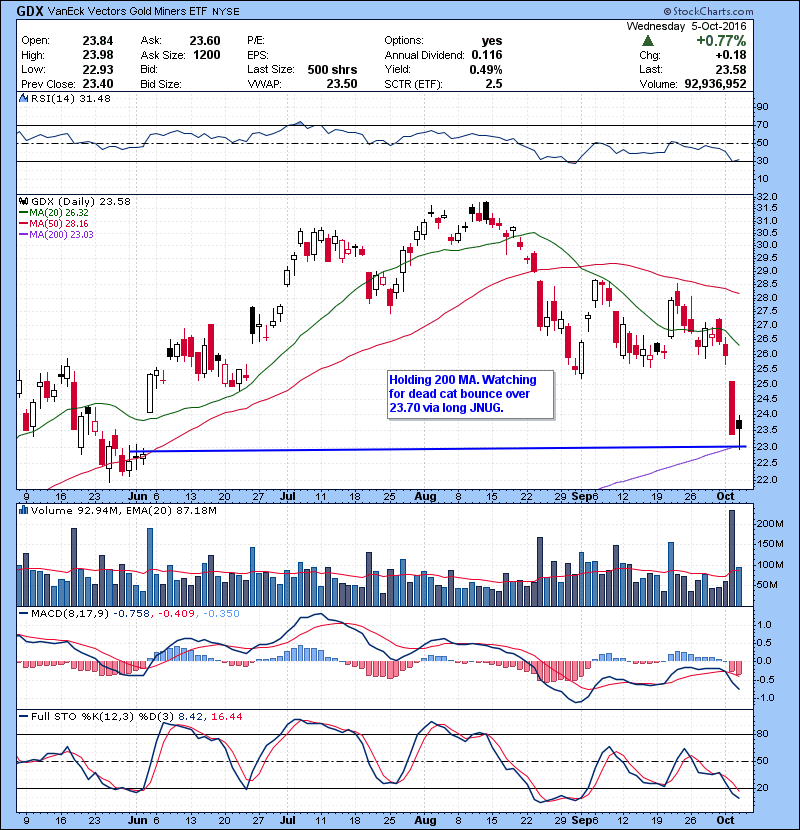800x830 pixels.
Task: Click the Ask value 23.60
Action: (x=205, y=41)
